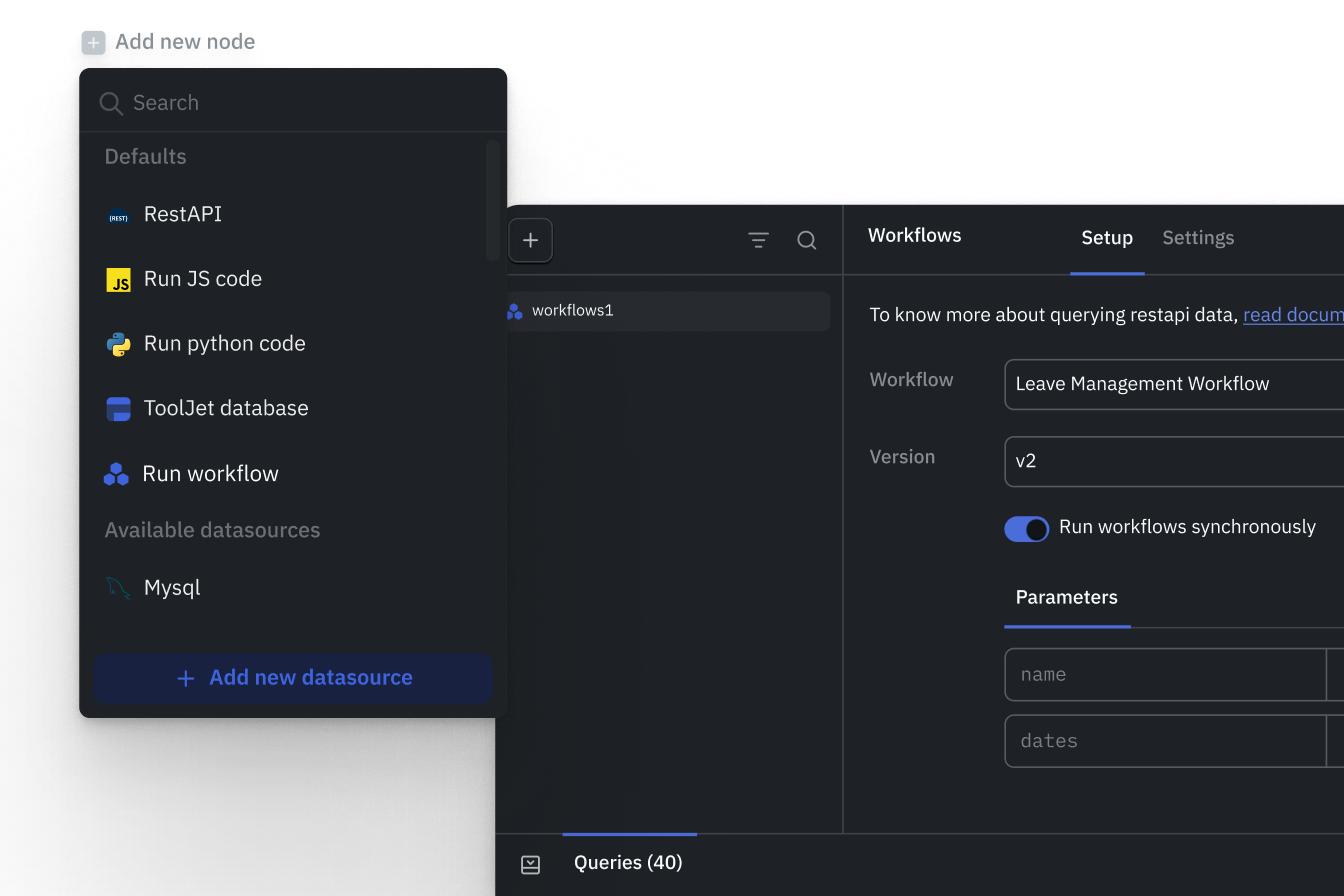Click the Workflow field label
Screen dimensions: 1344x896
[912, 380]
